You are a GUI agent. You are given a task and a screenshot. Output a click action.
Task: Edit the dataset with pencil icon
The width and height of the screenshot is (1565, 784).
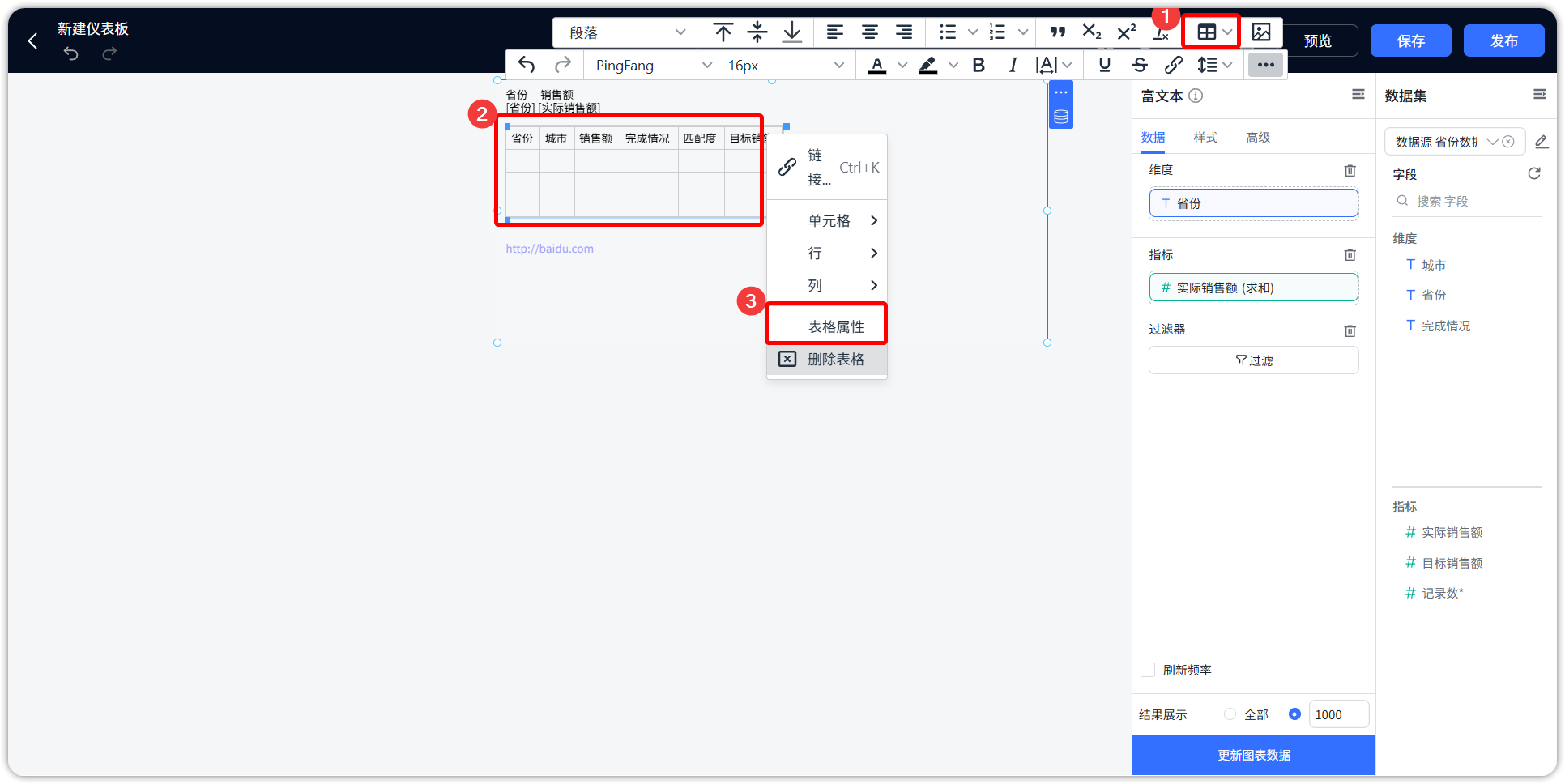point(1542,142)
